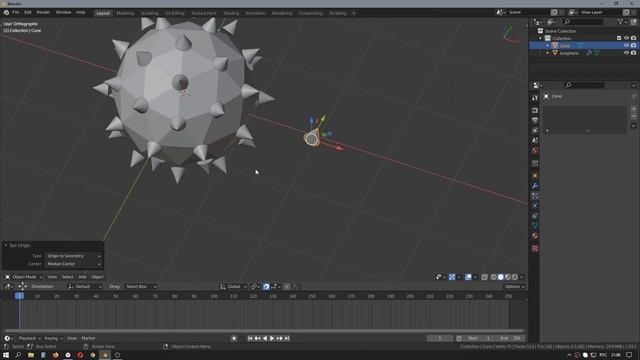Viewport: 640px width, 360px height.
Task: Collapse the Set Origin operator panel
Action: pos(6,245)
